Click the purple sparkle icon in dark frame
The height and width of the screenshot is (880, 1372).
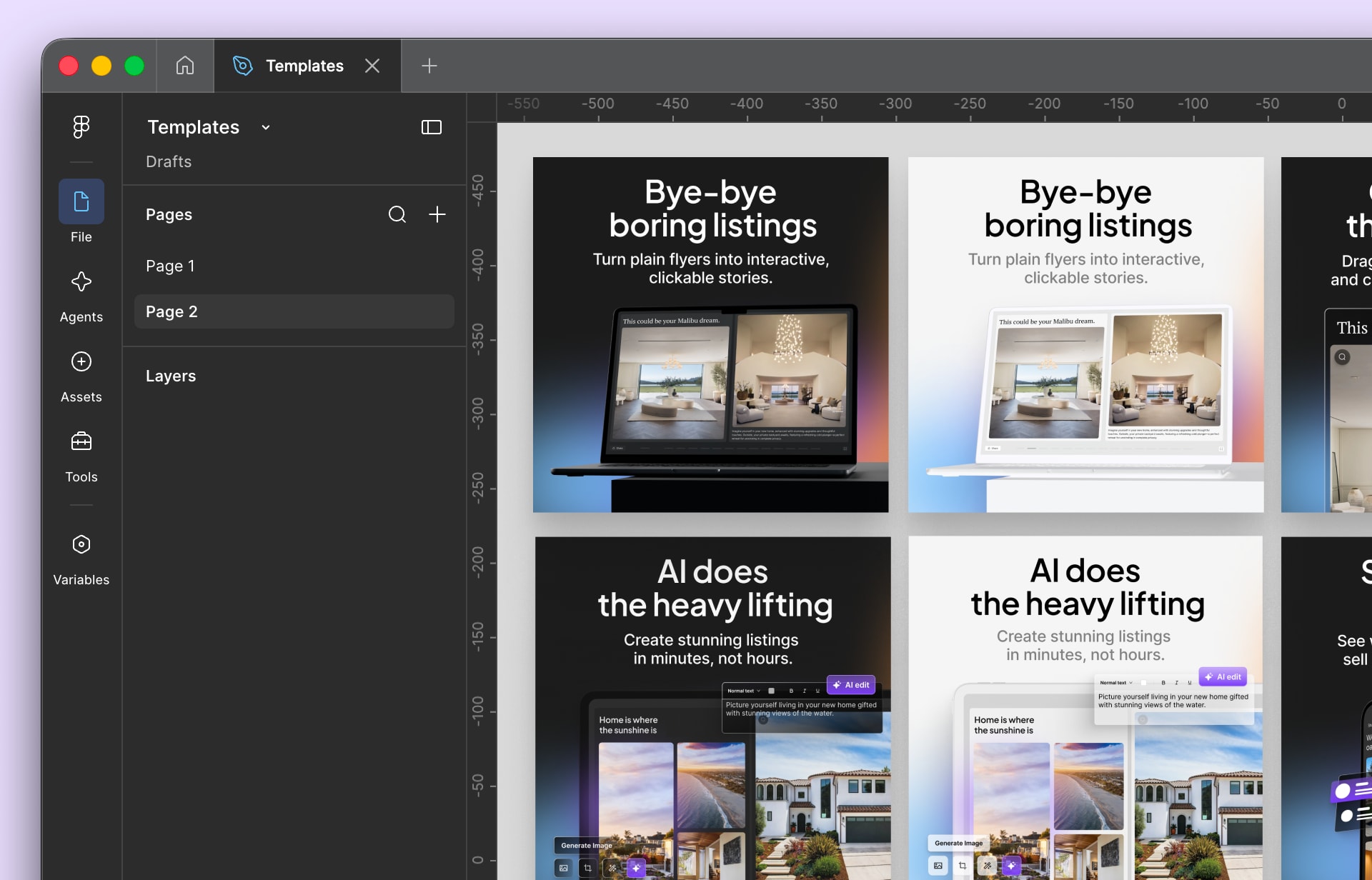[637, 868]
